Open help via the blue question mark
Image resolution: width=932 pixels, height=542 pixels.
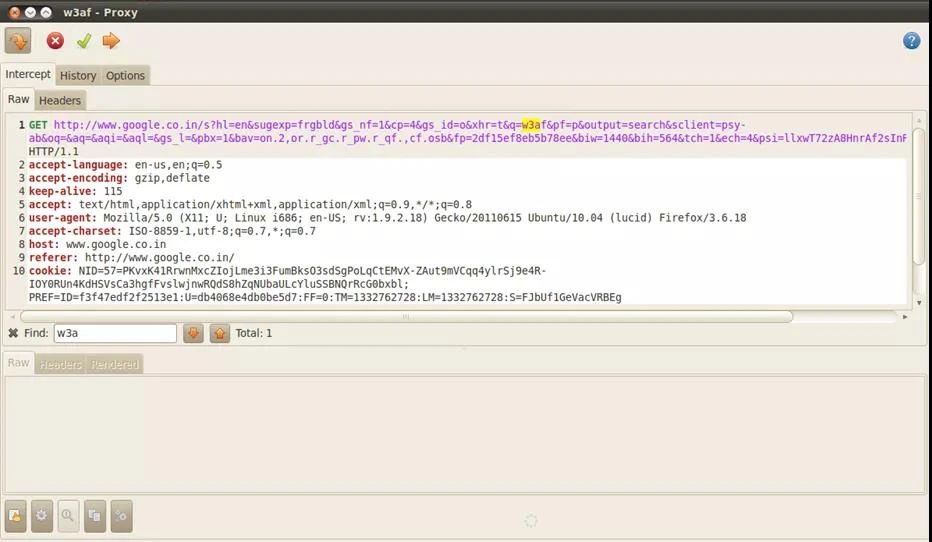tap(911, 41)
